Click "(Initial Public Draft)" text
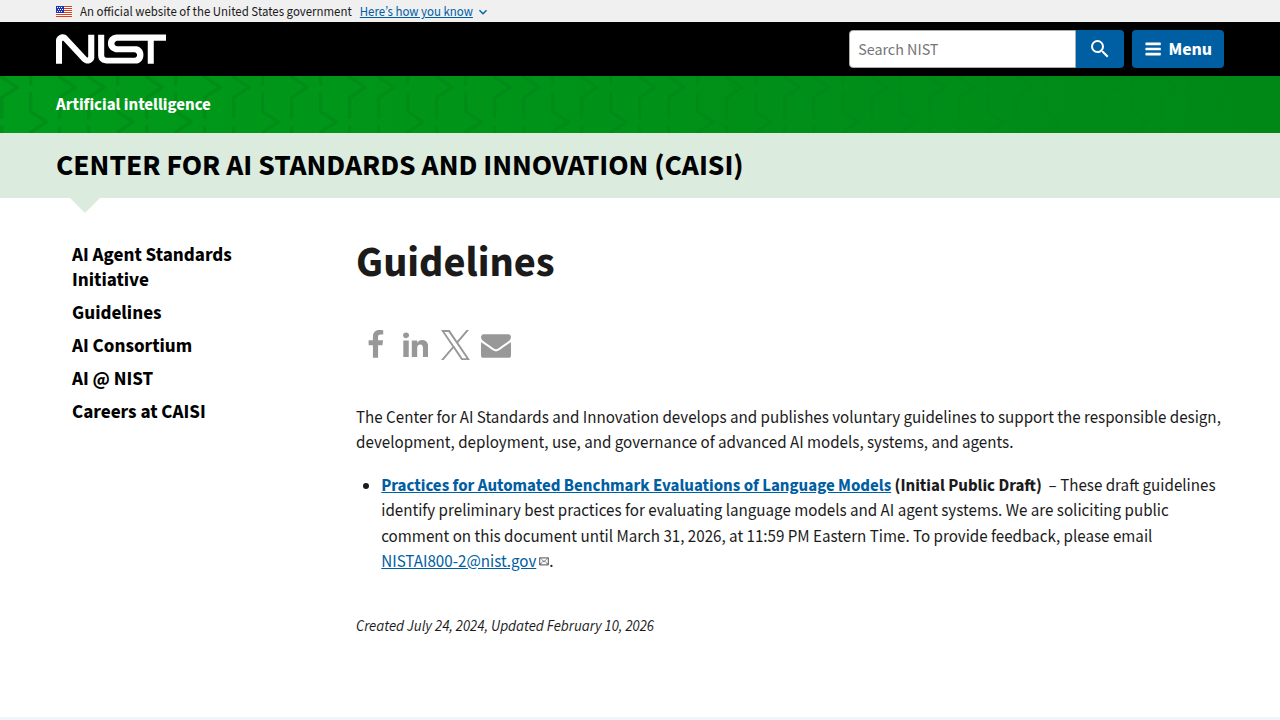Viewport: 1280px width, 720px height. coord(968,485)
